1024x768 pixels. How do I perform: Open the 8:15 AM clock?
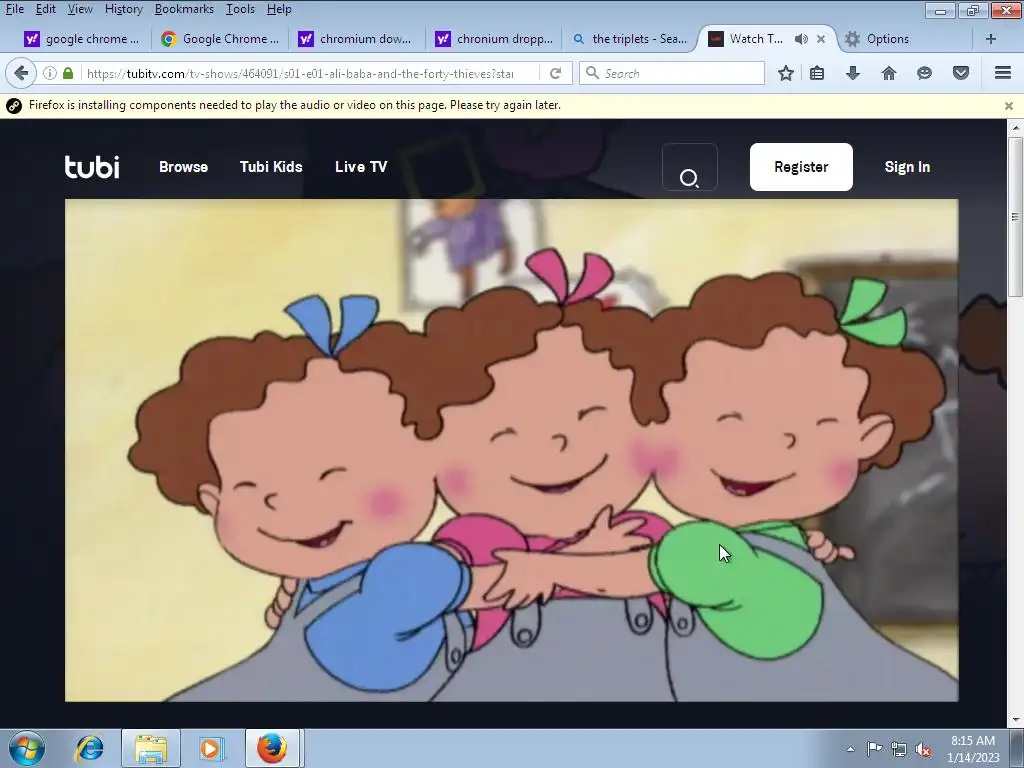click(973, 749)
